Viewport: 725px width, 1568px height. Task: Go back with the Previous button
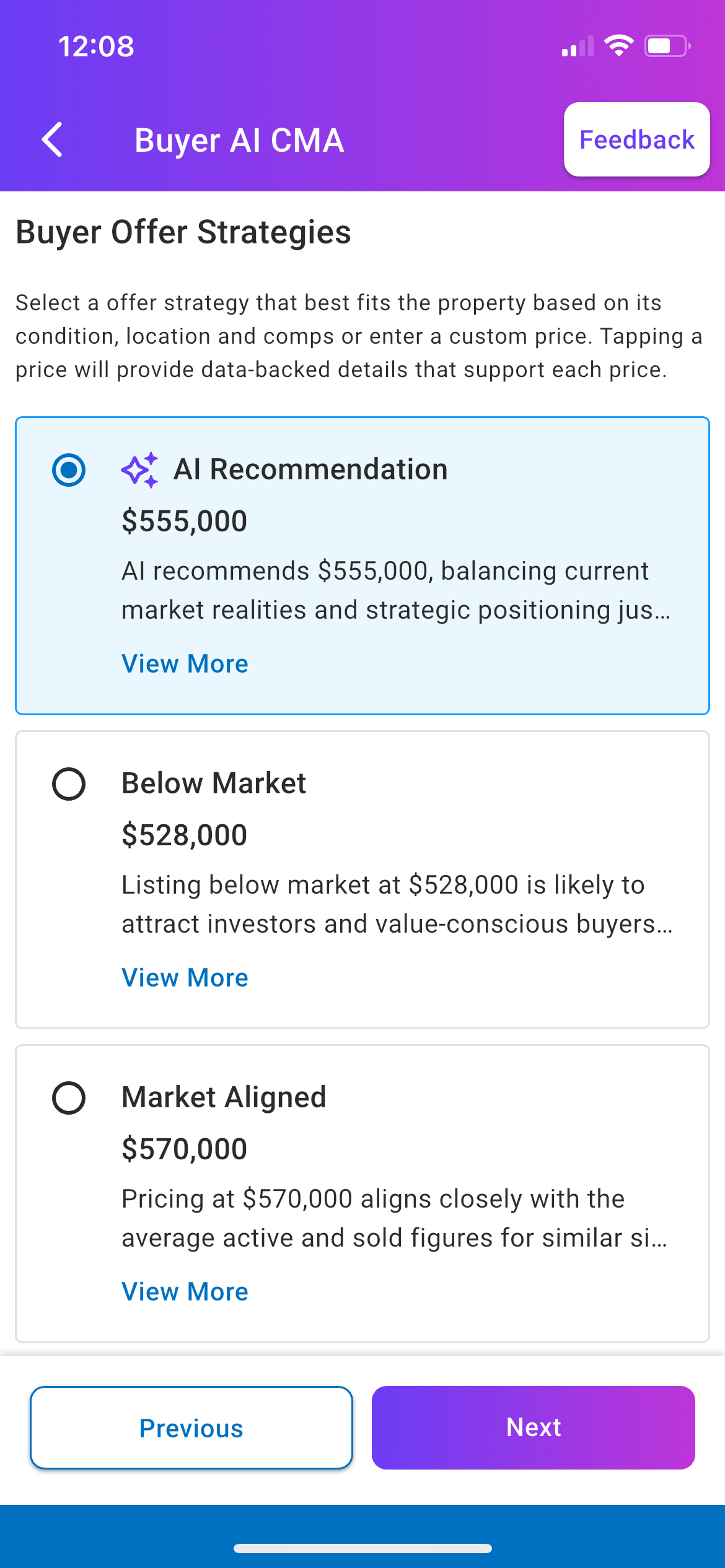(x=191, y=1428)
